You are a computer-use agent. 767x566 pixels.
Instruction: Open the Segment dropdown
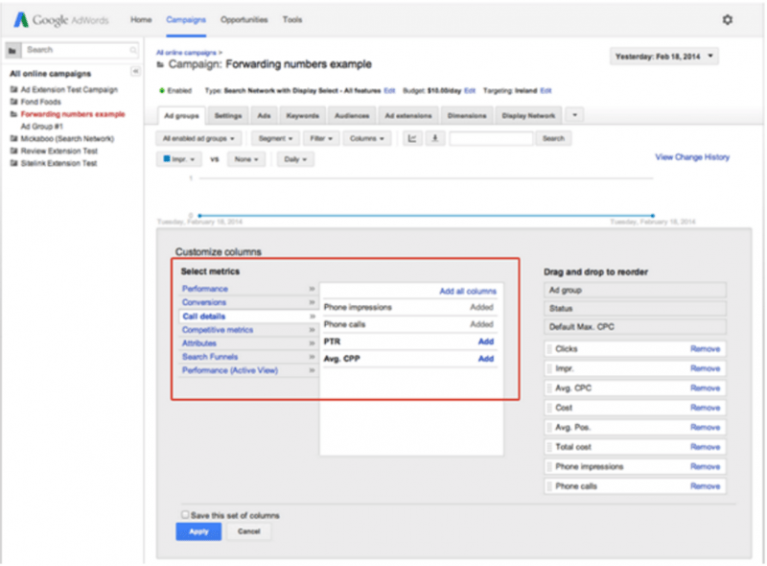pos(275,138)
